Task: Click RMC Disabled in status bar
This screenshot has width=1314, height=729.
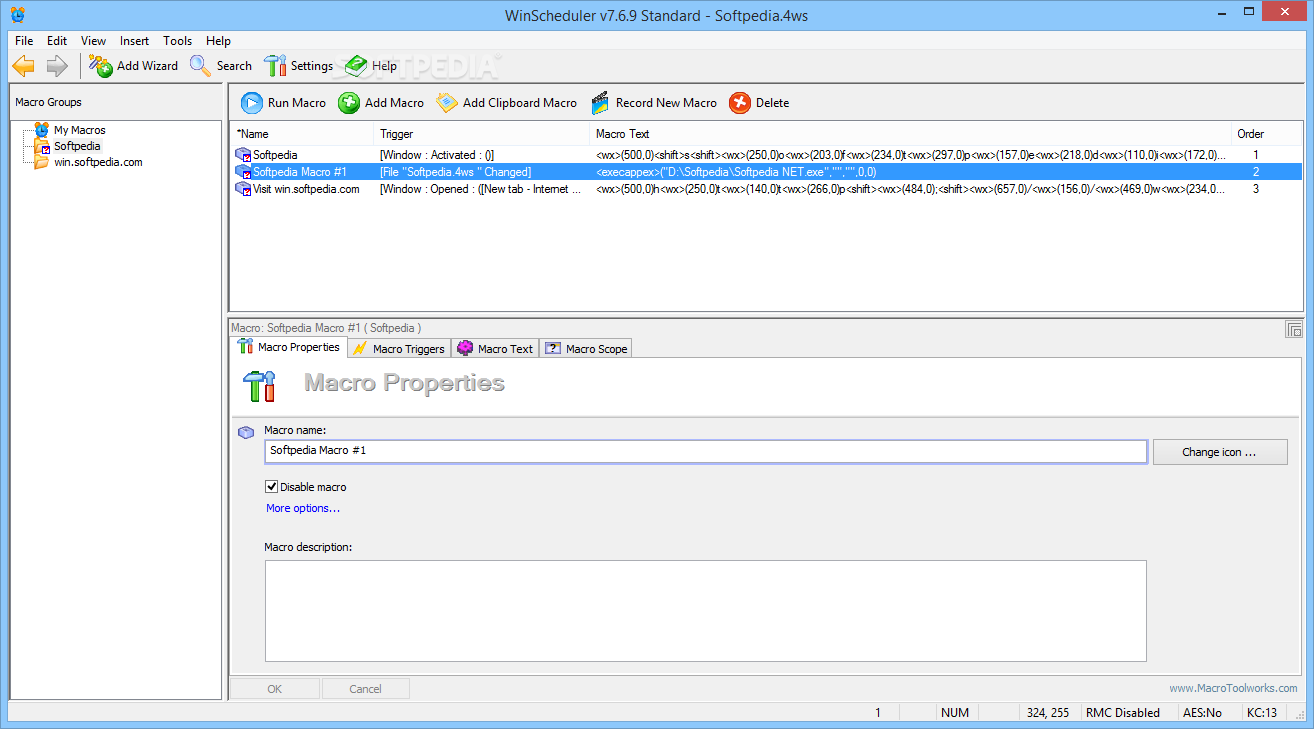Action: point(1123,713)
